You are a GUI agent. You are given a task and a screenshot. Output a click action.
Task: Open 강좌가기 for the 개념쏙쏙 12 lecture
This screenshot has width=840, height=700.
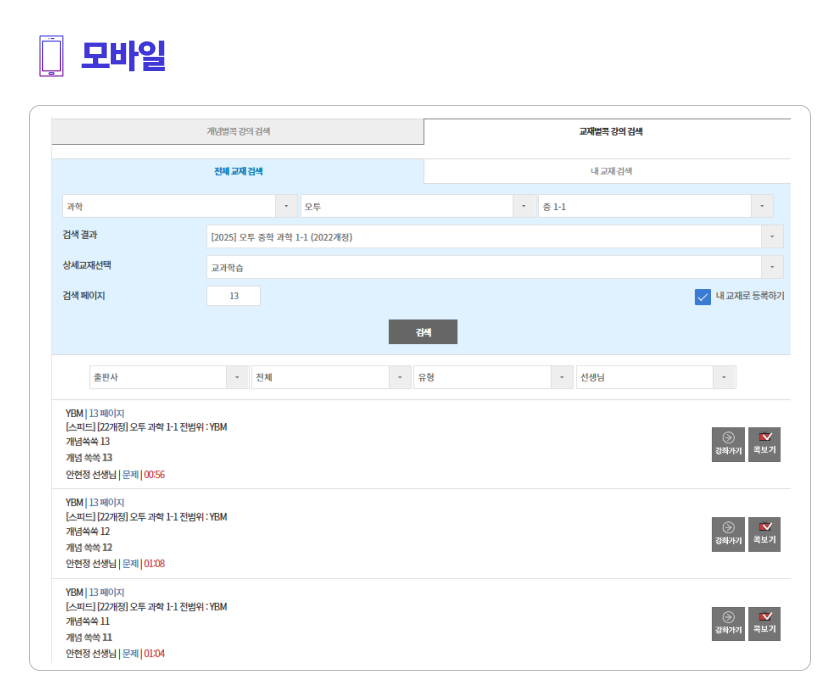pyautogui.click(x=728, y=534)
